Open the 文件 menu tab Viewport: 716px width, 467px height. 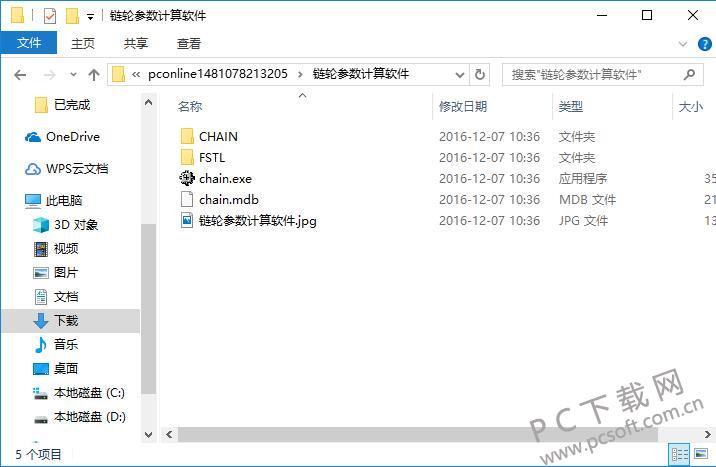click(29, 43)
